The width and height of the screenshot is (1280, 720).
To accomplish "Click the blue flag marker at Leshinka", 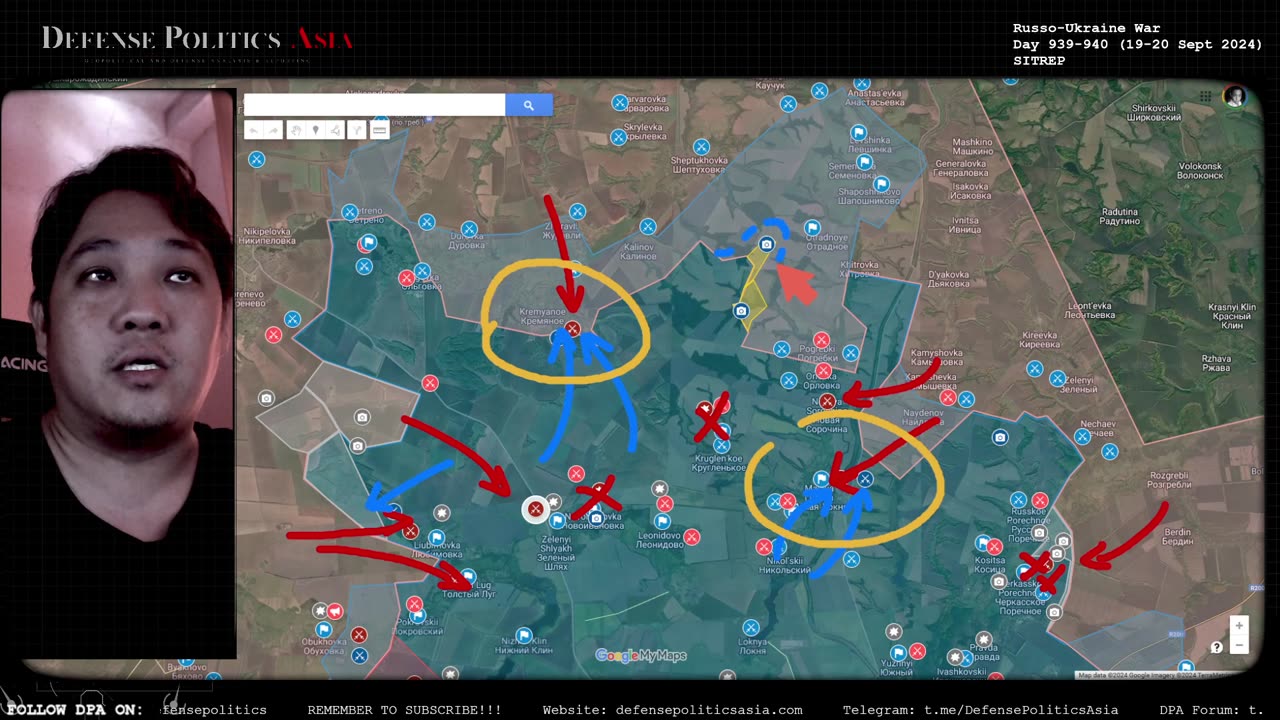I will tap(858, 133).
